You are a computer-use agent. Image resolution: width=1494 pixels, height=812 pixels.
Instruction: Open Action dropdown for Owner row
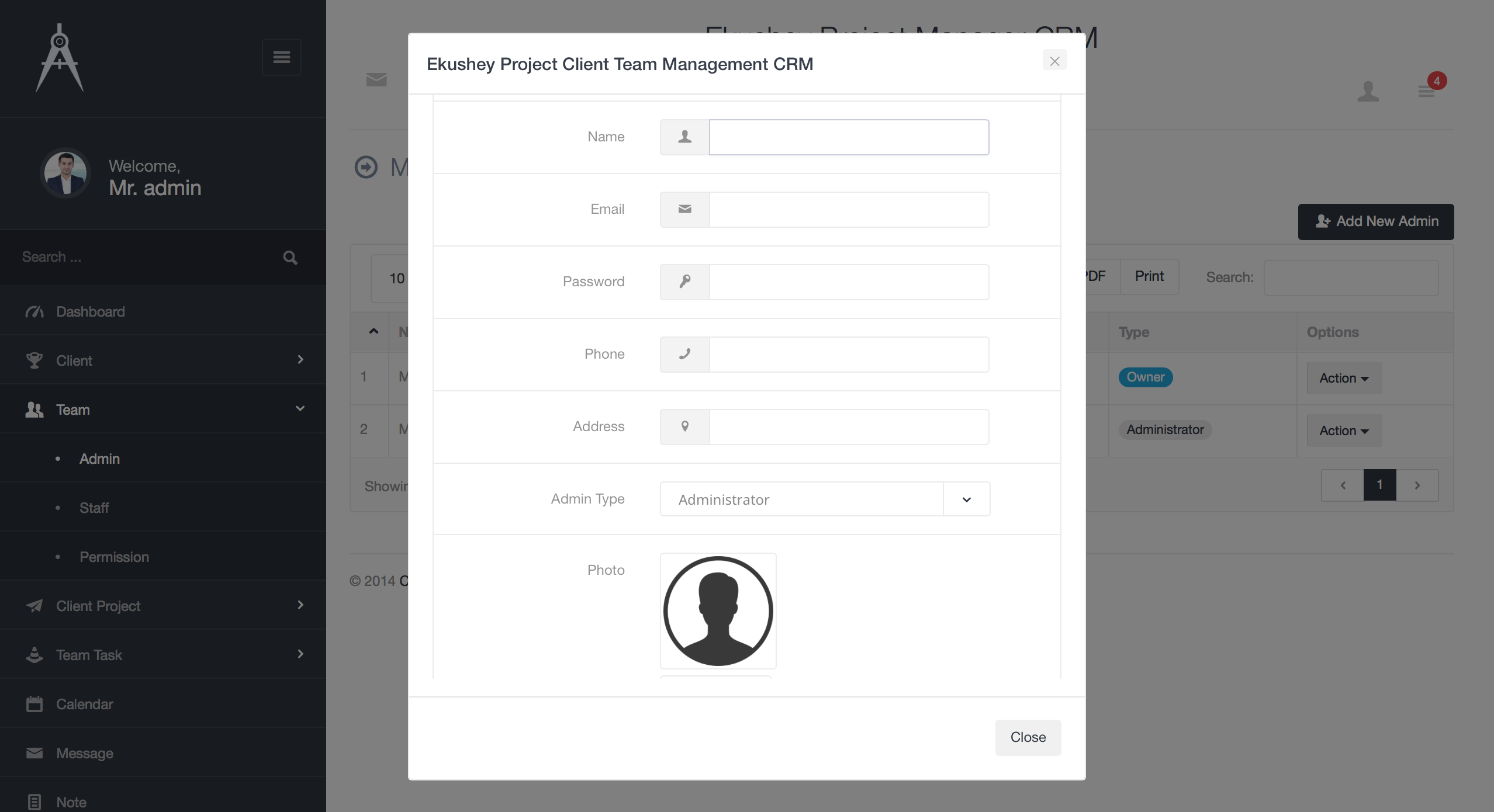point(1344,378)
